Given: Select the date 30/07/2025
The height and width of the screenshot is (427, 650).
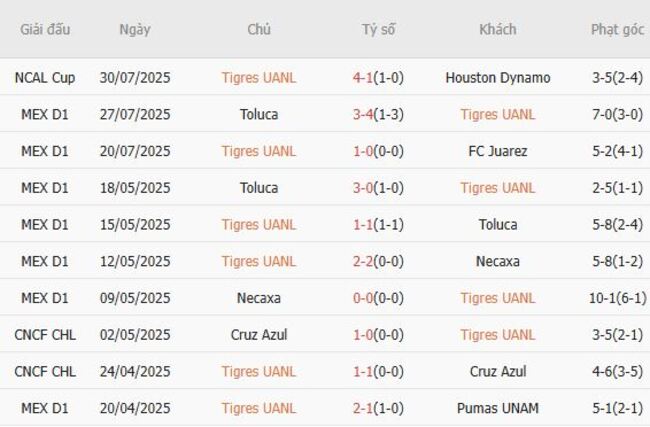Looking at the screenshot, I should (x=135, y=78).
